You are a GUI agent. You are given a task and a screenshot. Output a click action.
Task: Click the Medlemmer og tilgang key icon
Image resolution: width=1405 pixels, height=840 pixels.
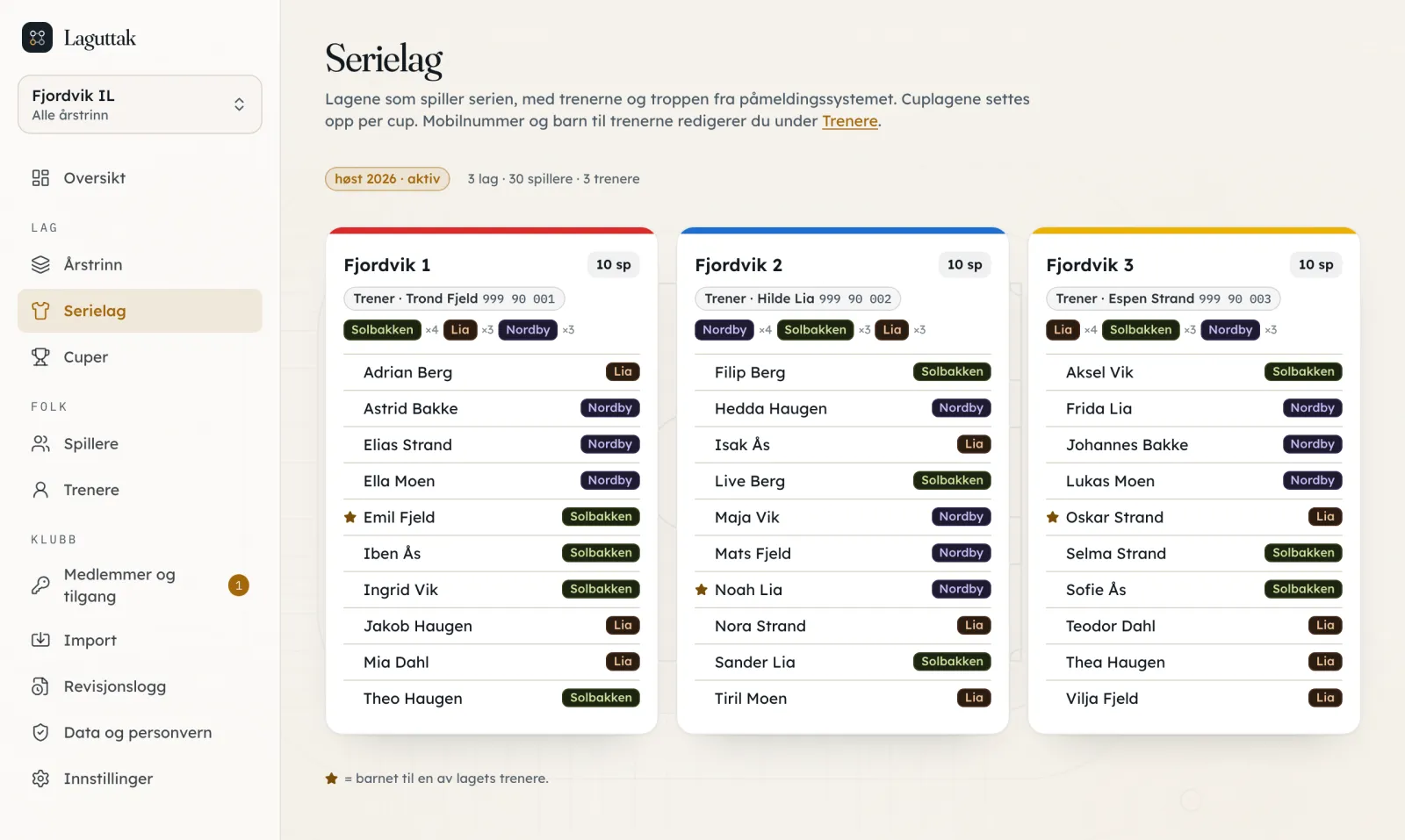coord(40,585)
